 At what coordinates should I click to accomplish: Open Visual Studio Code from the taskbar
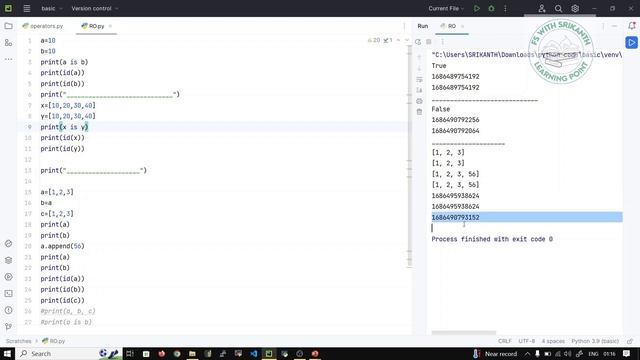(x=253, y=353)
